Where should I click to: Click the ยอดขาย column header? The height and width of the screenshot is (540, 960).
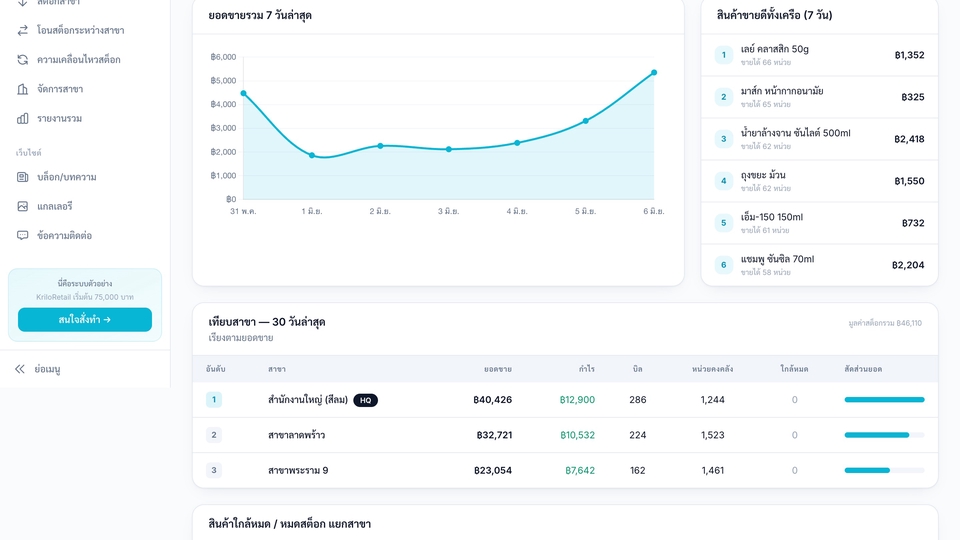coord(497,369)
